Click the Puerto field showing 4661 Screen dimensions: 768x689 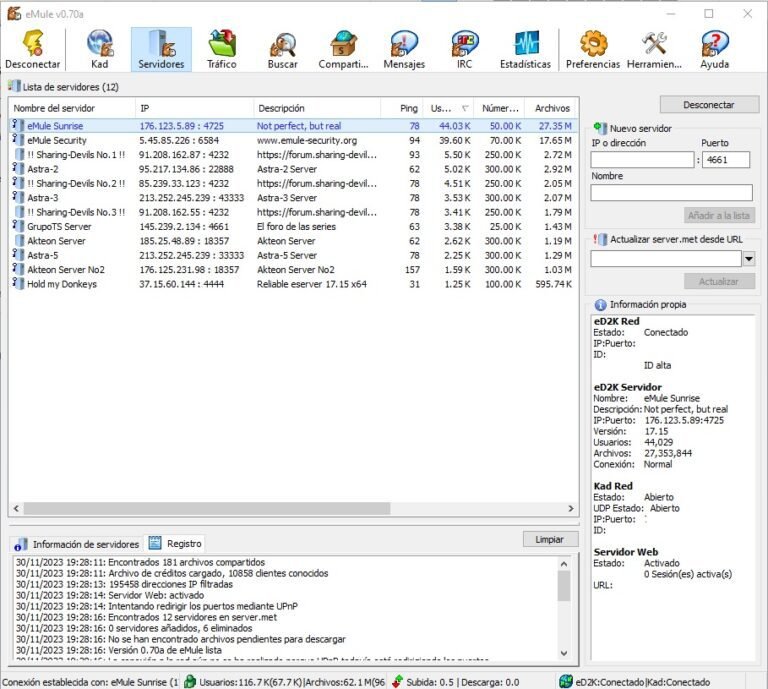(x=726, y=160)
